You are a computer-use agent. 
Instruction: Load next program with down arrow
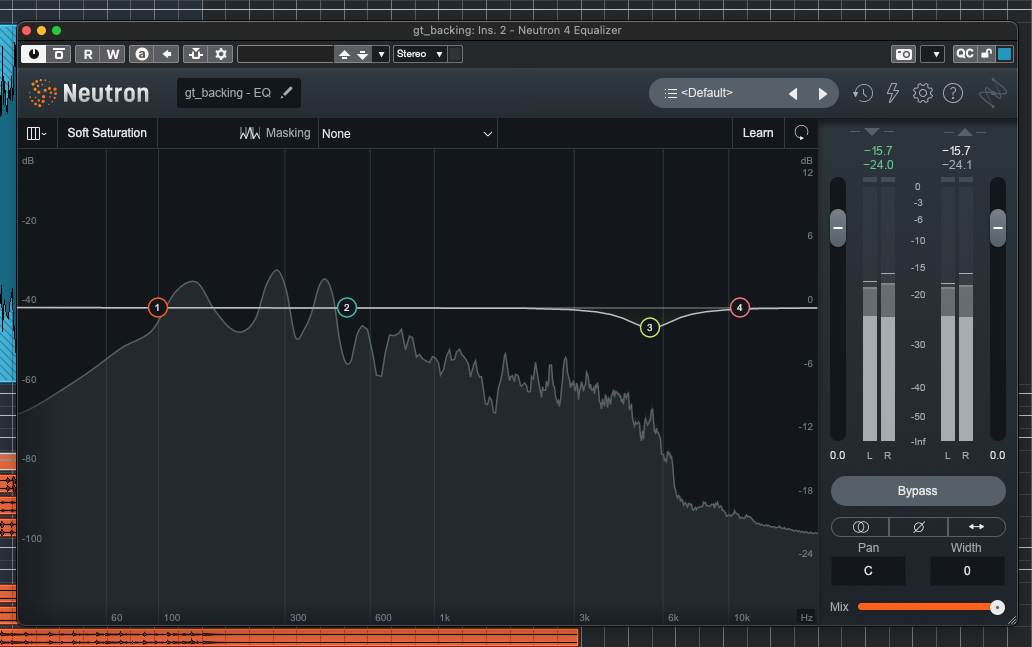[362, 55]
